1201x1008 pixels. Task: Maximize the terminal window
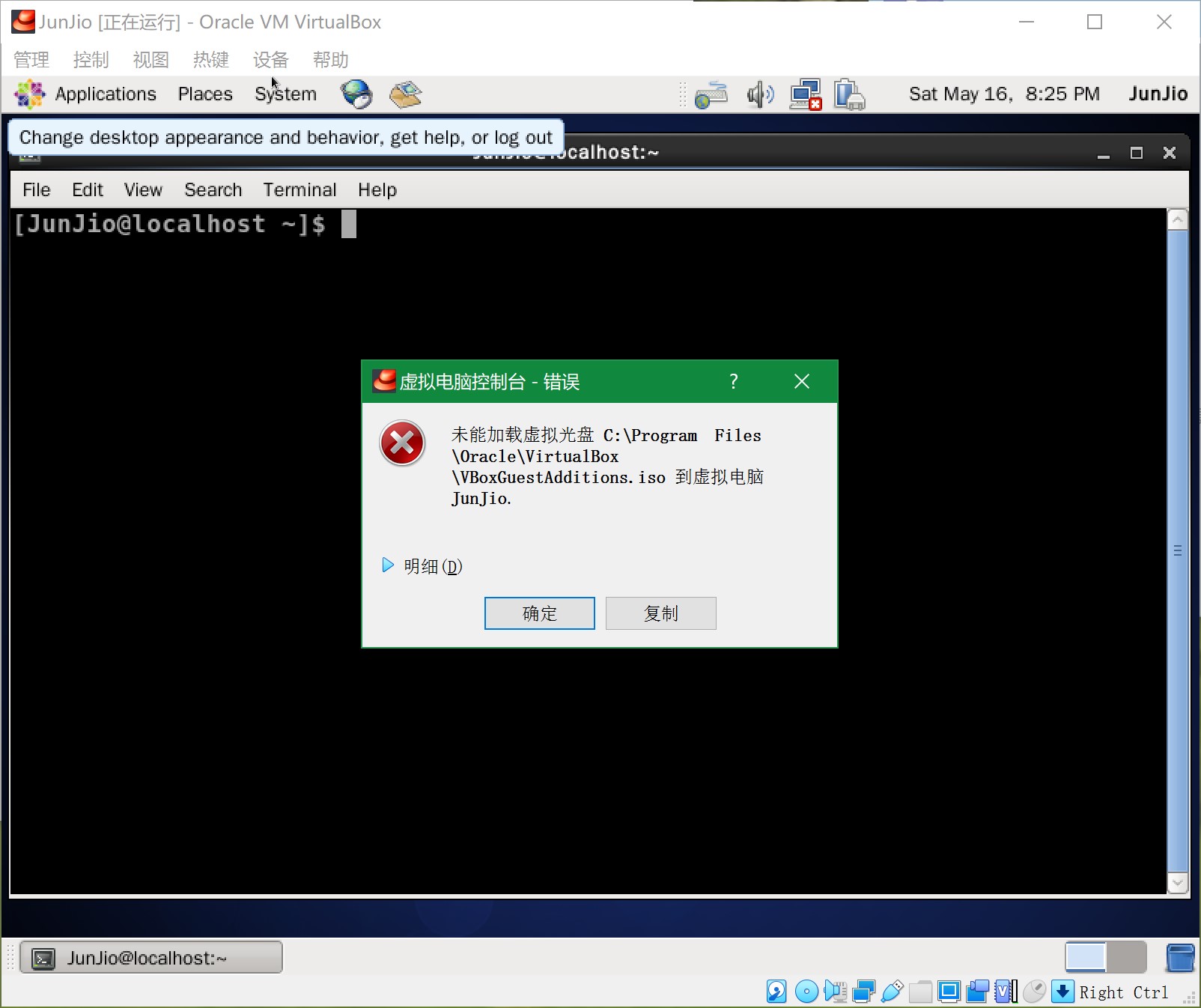[1137, 153]
